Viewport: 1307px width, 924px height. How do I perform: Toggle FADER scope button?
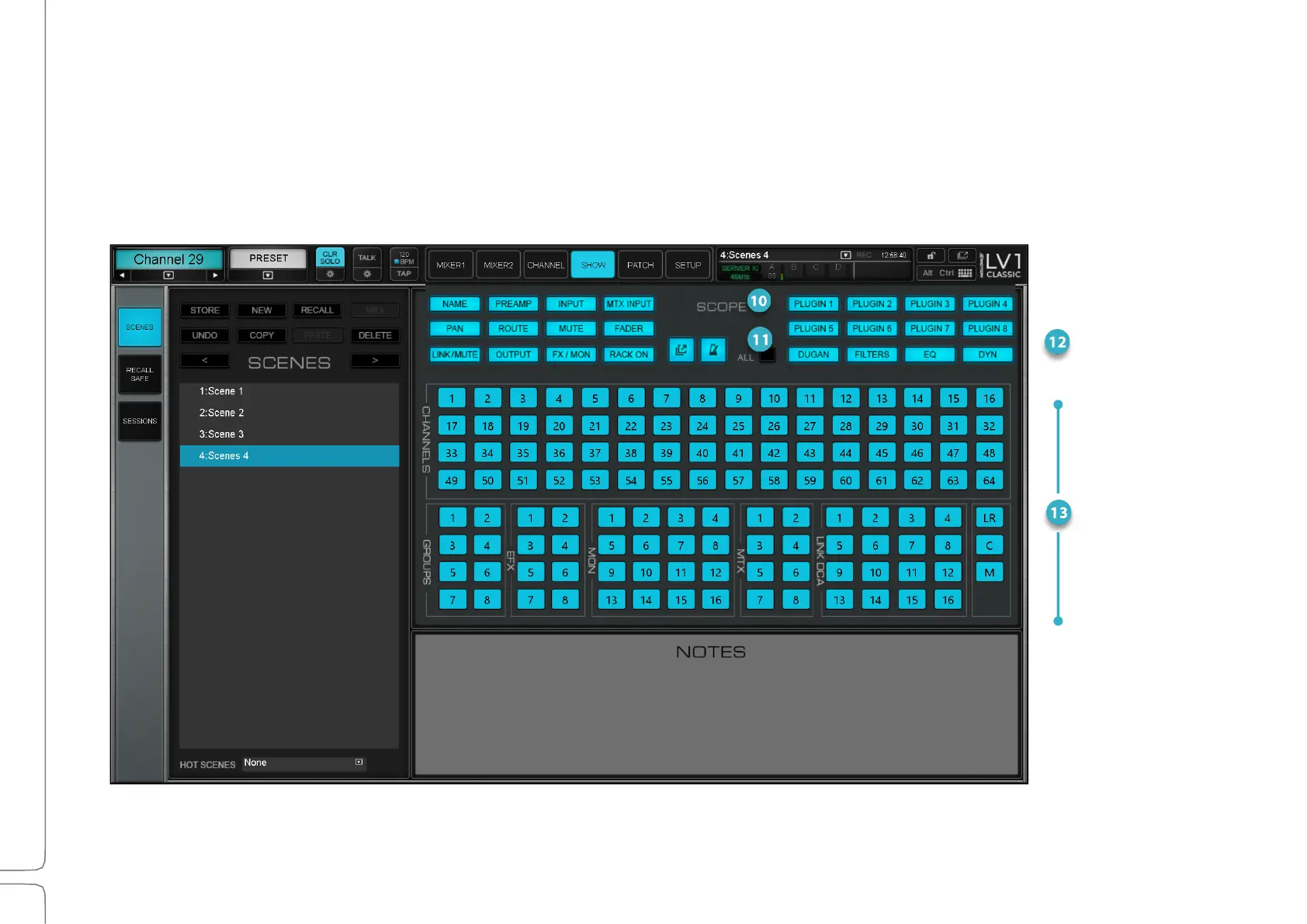pos(629,329)
